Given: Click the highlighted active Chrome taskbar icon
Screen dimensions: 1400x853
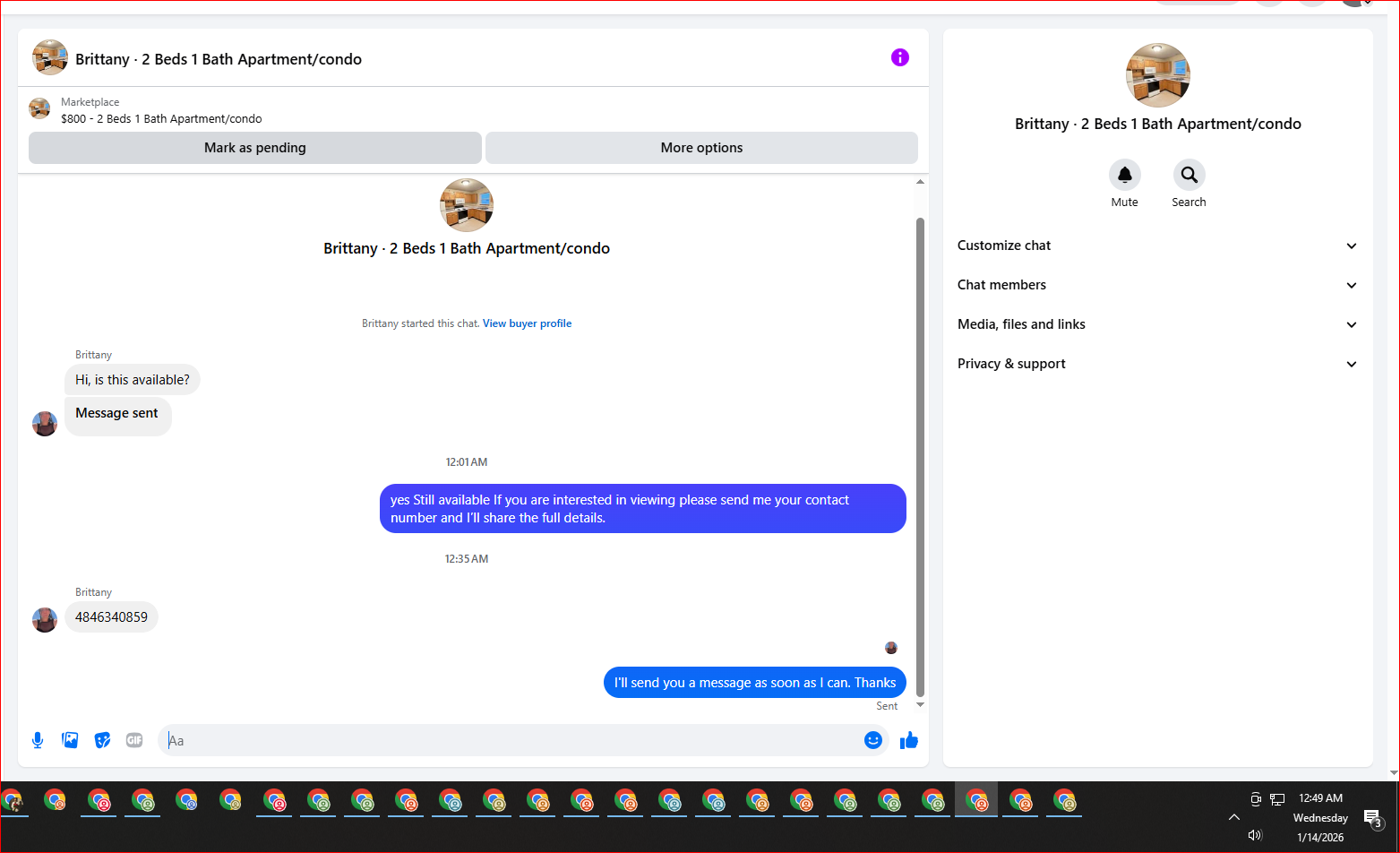Looking at the screenshot, I should point(976,799).
